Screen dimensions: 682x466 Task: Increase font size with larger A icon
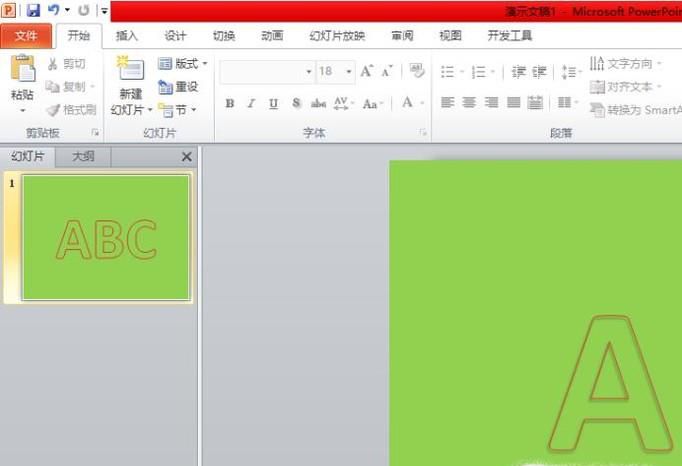367,71
